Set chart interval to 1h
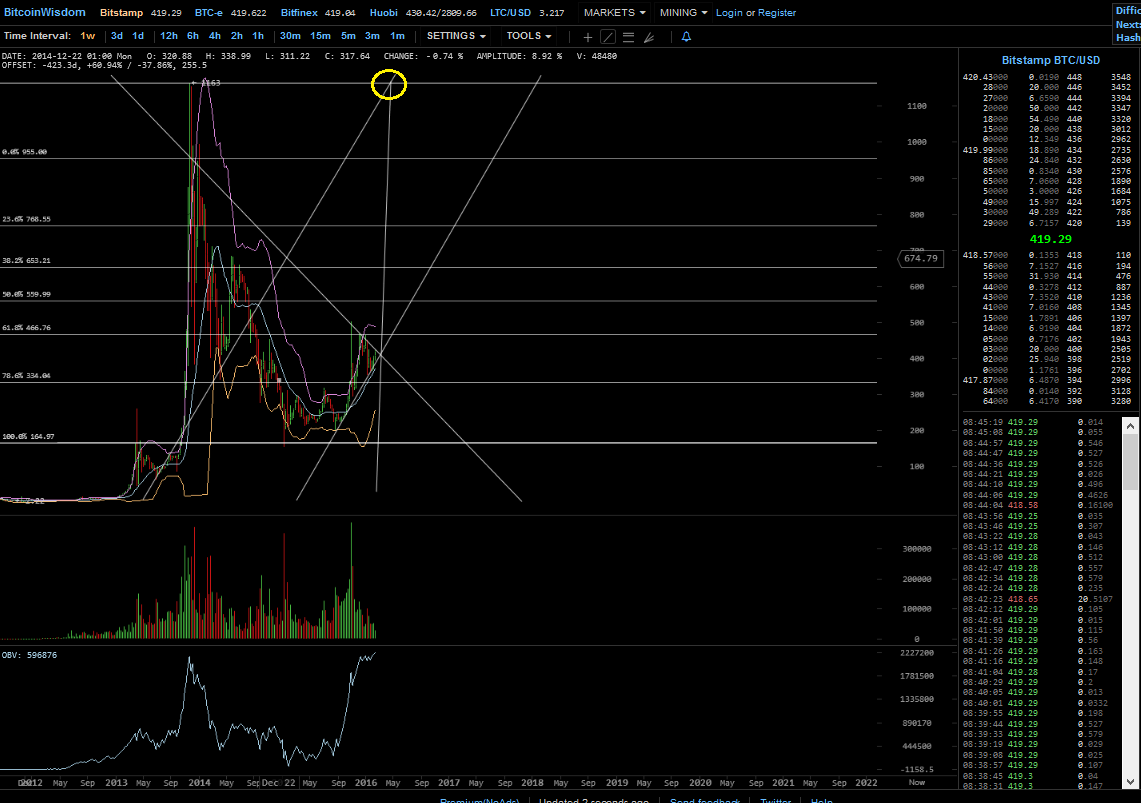The image size is (1141, 803). point(258,36)
